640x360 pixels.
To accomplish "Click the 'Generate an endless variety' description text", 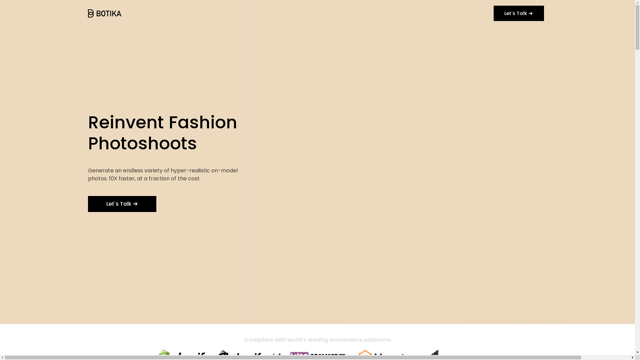I will [x=163, y=174].
